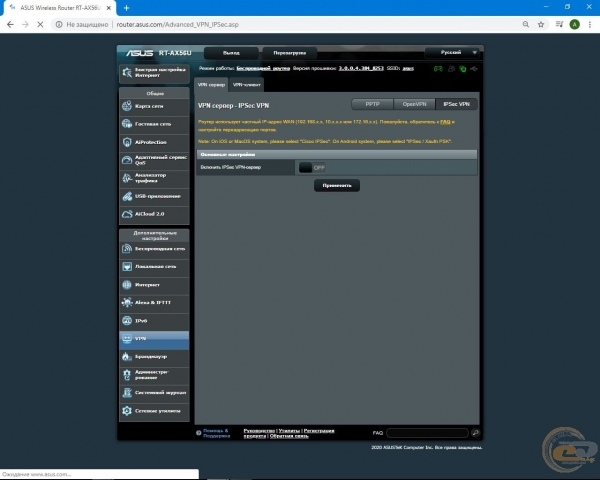Select the PPTP server type tab
Image resolution: width=600 pixels, height=480 pixels.
point(372,104)
